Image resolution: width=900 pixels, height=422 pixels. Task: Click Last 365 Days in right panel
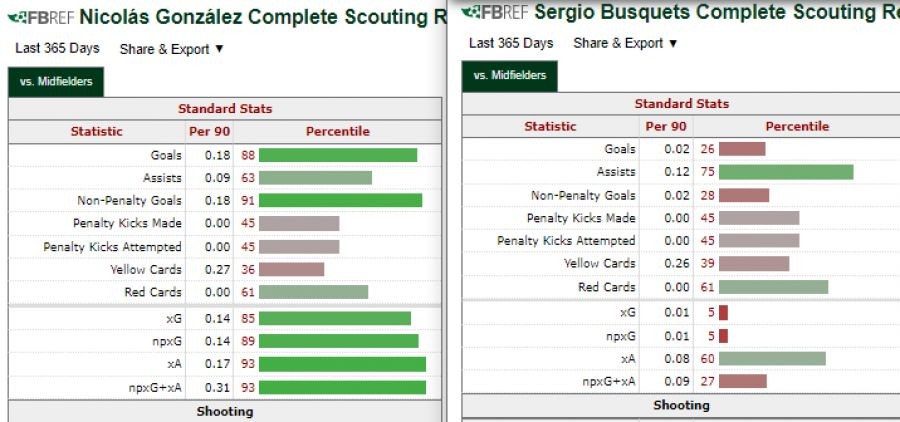pos(510,43)
